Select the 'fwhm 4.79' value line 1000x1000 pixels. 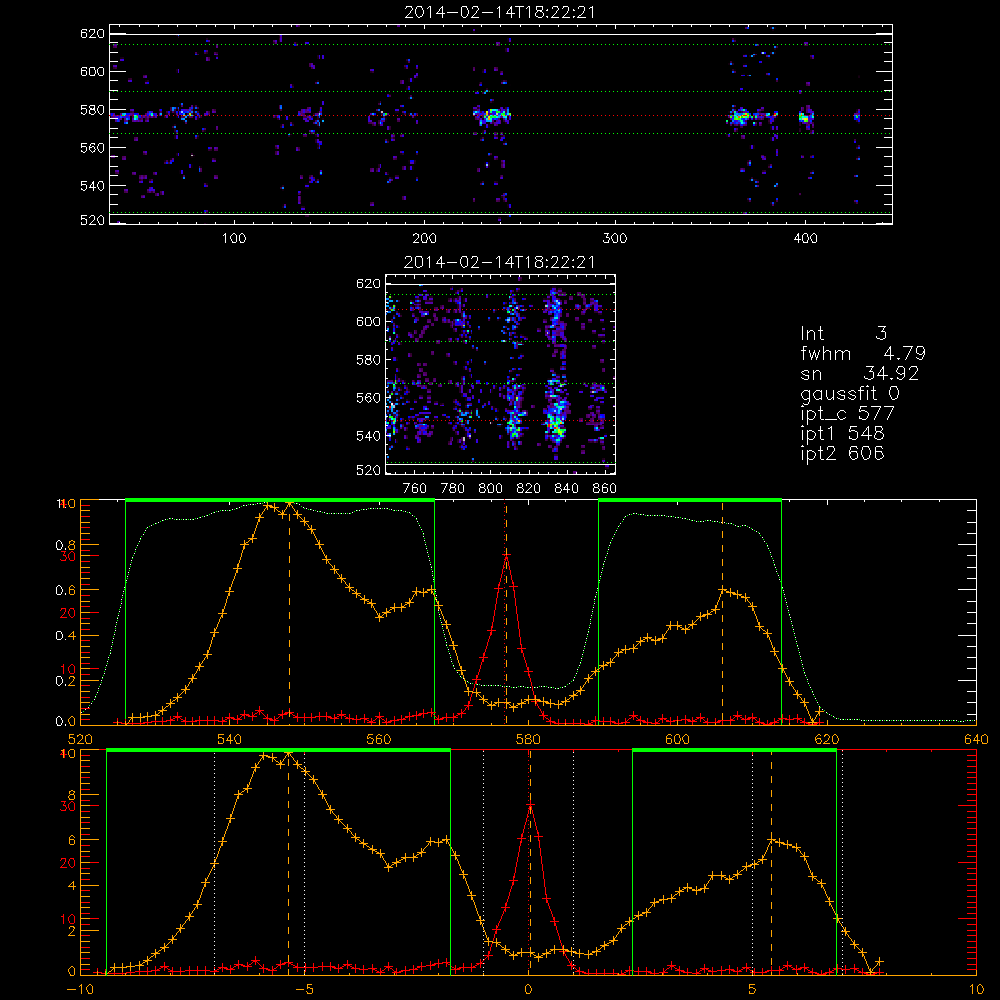point(863,353)
